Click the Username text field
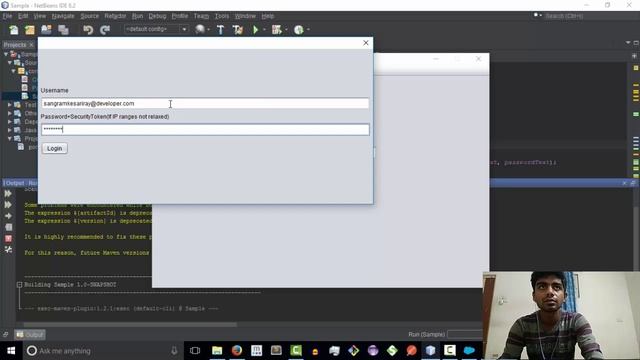This screenshot has height=360, width=640. 205,103
